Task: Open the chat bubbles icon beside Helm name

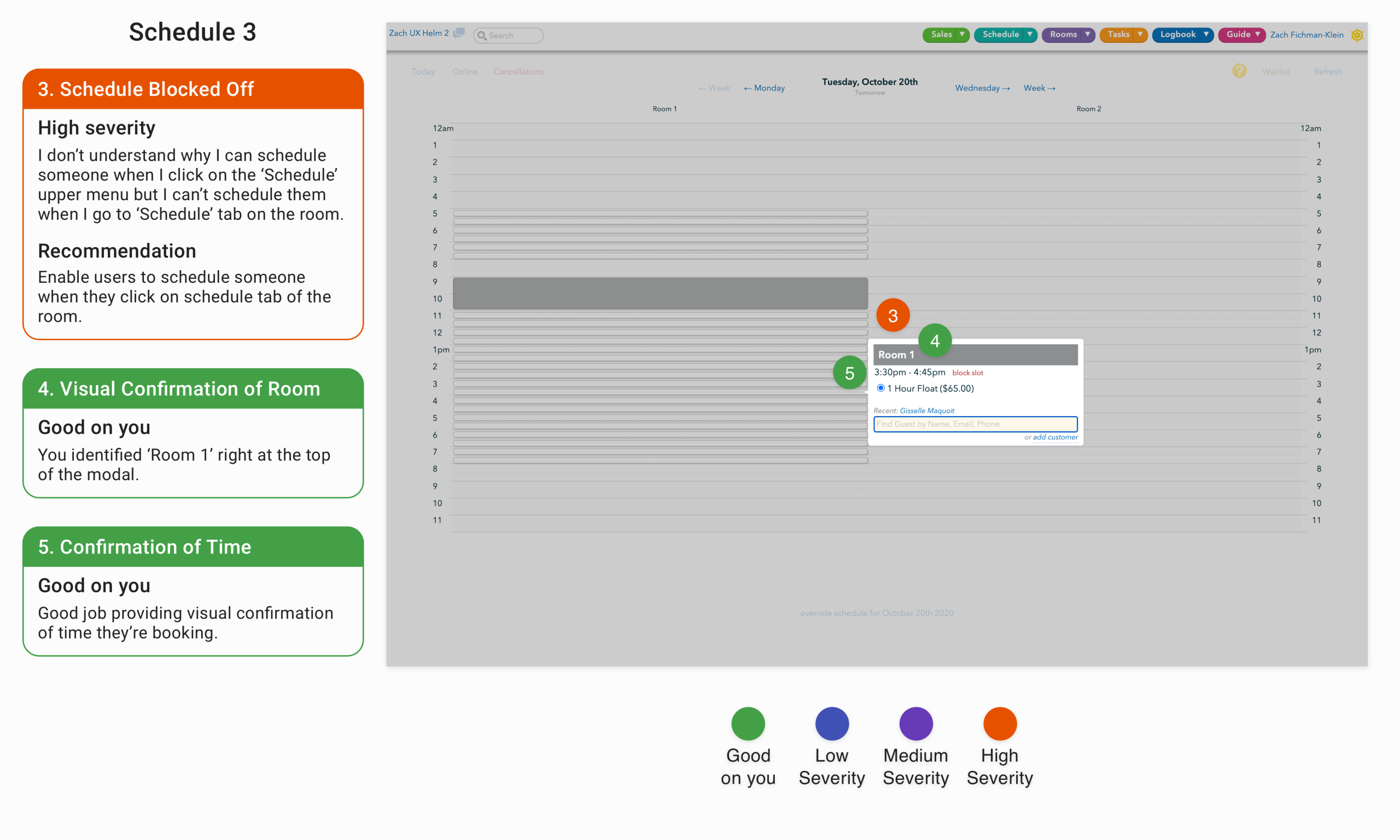Action: tap(459, 33)
